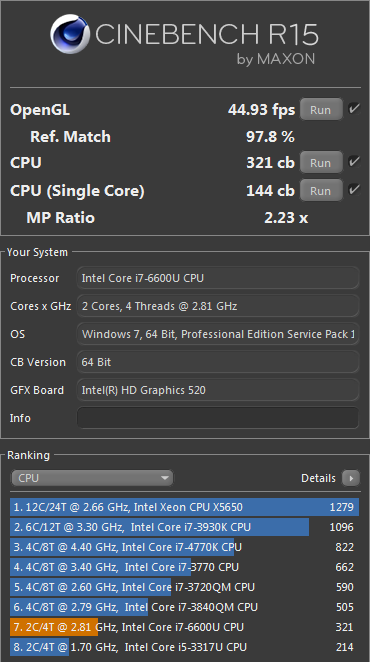Run the CPU Single Core test

(321, 190)
